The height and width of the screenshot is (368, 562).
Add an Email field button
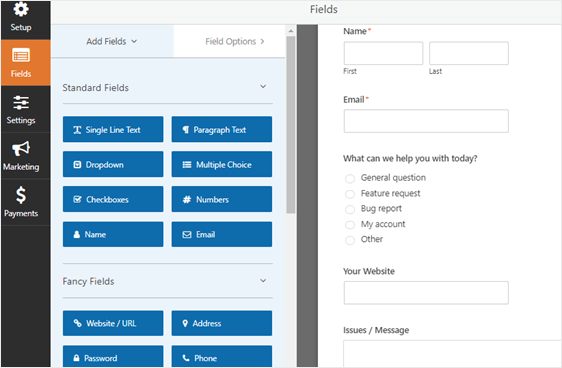[222, 234]
